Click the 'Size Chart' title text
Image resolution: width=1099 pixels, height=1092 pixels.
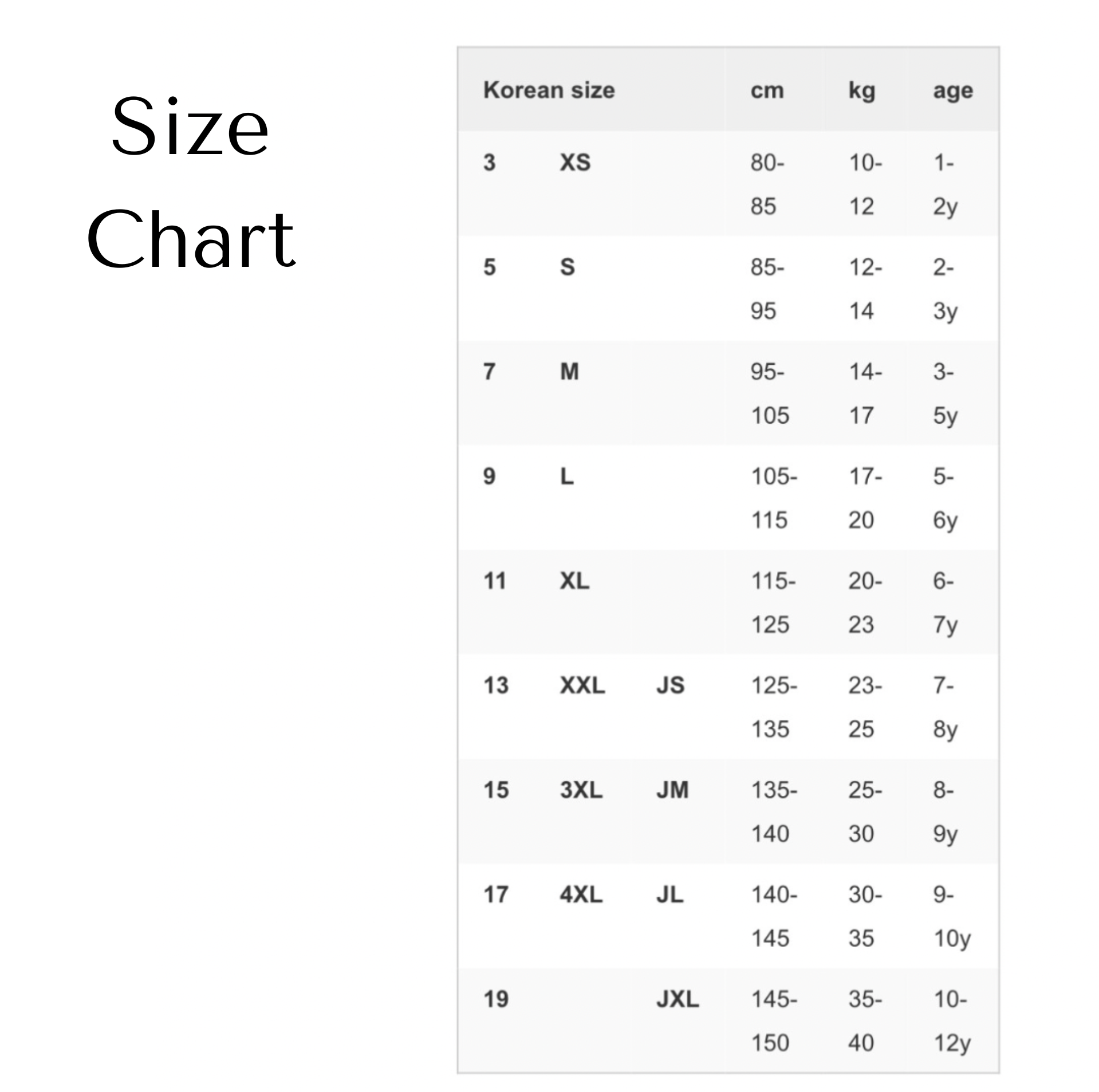[190, 182]
